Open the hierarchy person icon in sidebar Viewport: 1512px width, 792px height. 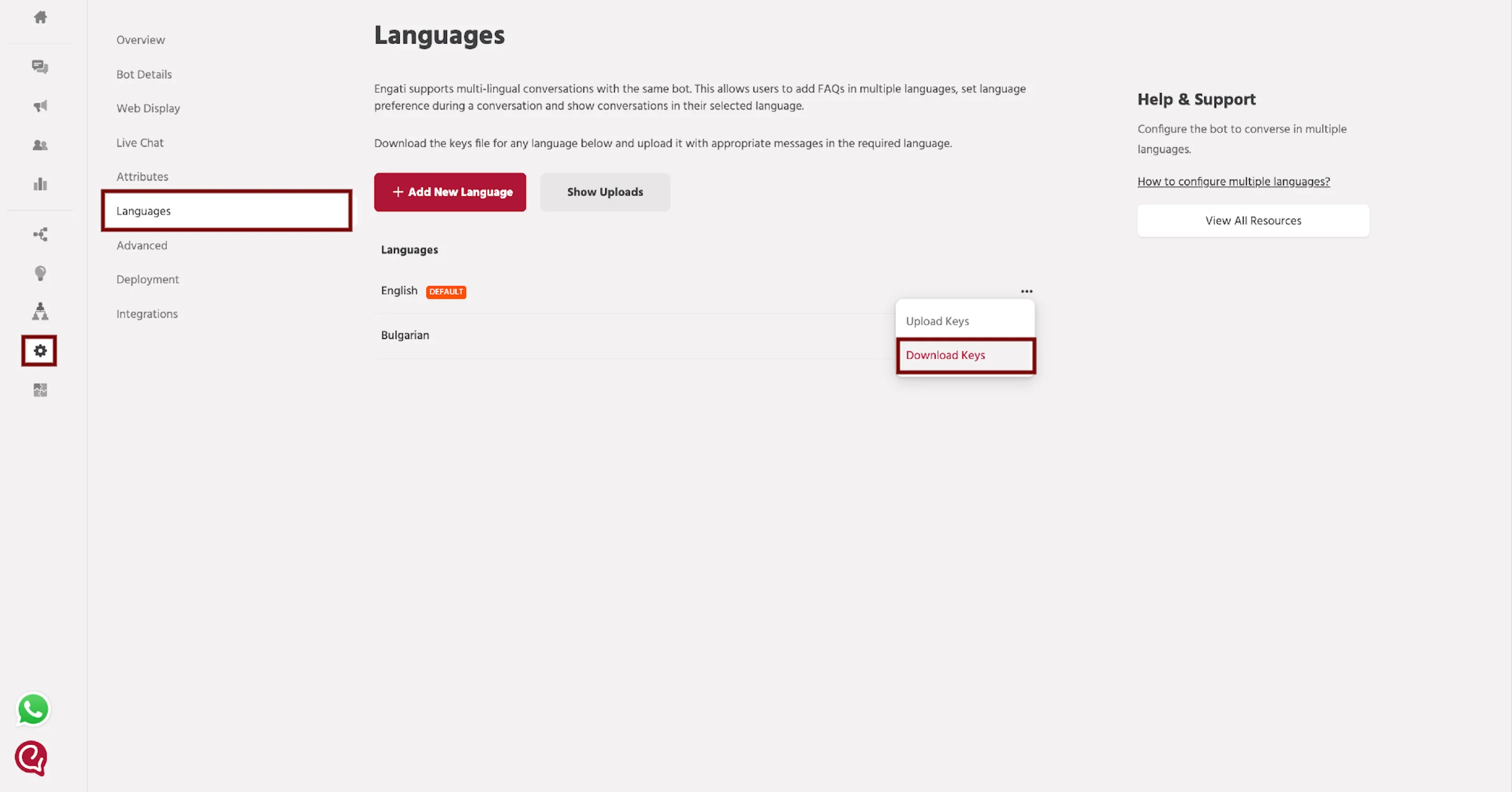point(40,311)
